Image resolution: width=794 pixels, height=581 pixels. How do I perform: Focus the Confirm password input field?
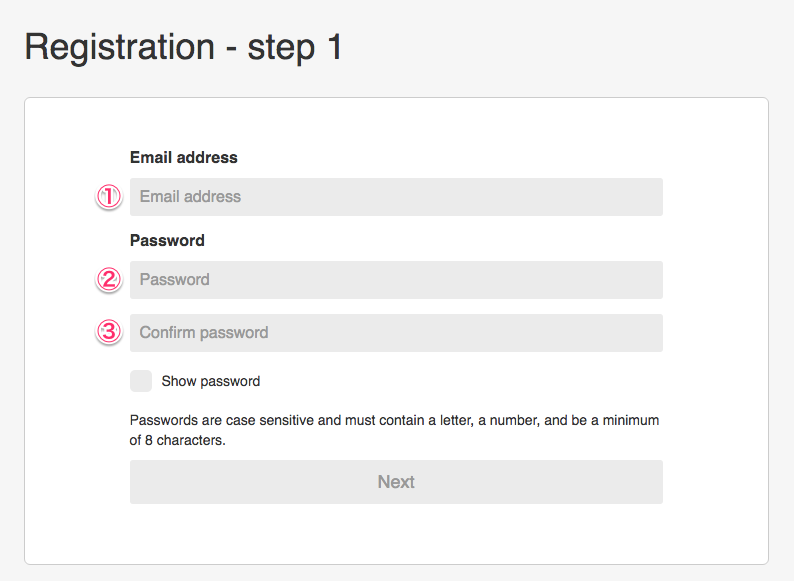396,333
